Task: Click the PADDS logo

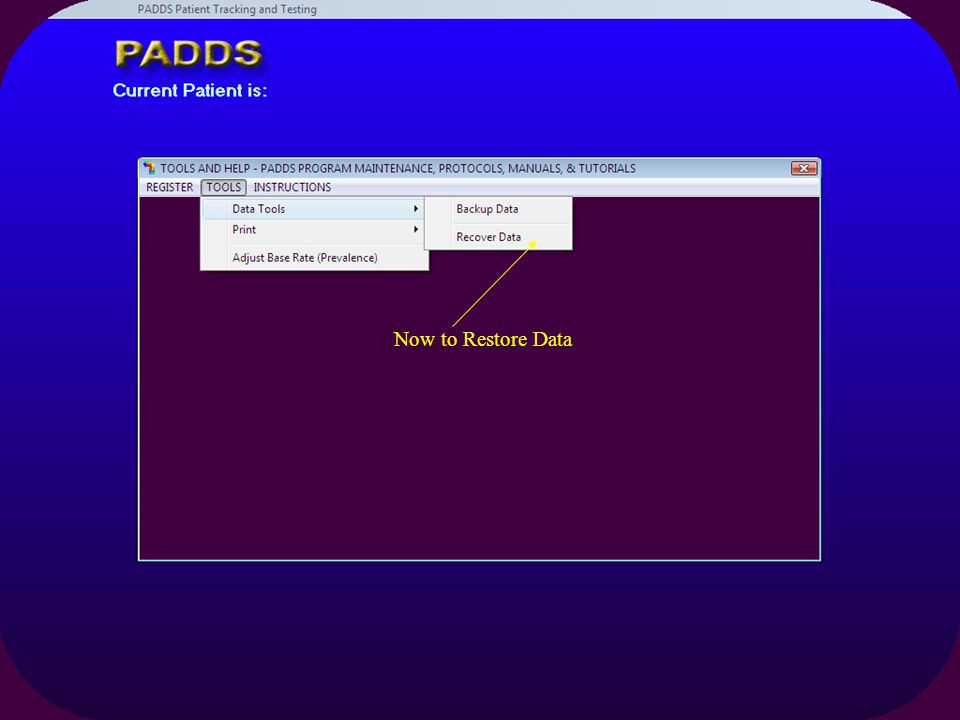Action: 189,54
